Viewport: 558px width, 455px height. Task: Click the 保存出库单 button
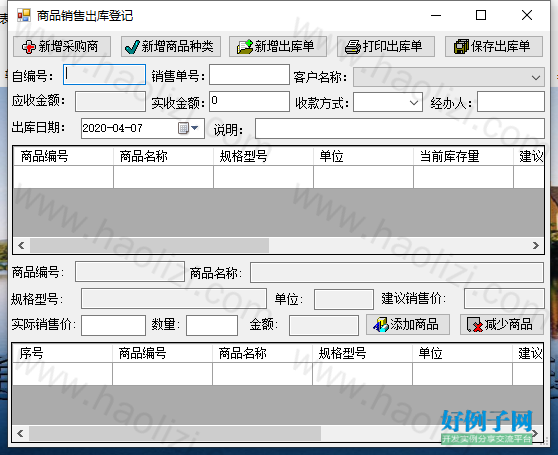pos(494,47)
